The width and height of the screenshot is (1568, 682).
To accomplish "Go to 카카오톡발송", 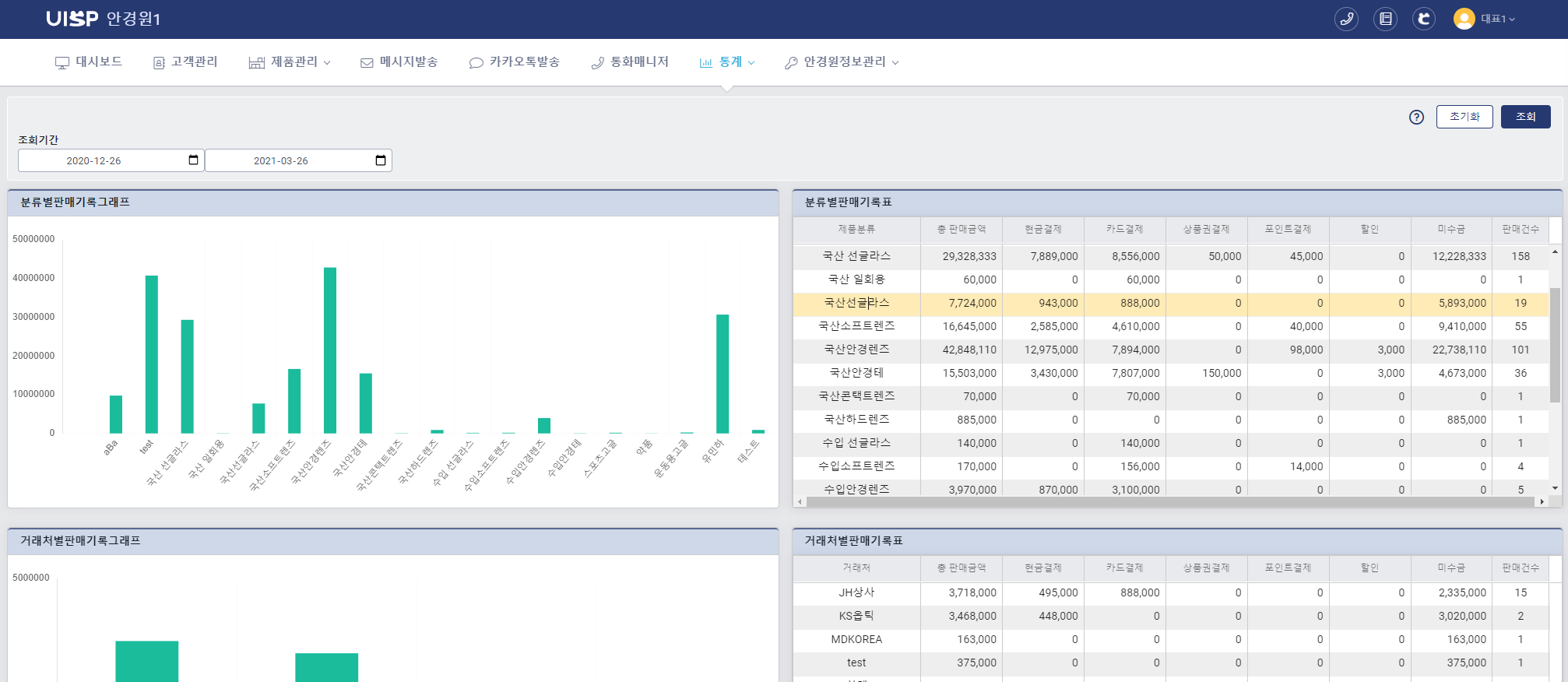I will [514, 62].
